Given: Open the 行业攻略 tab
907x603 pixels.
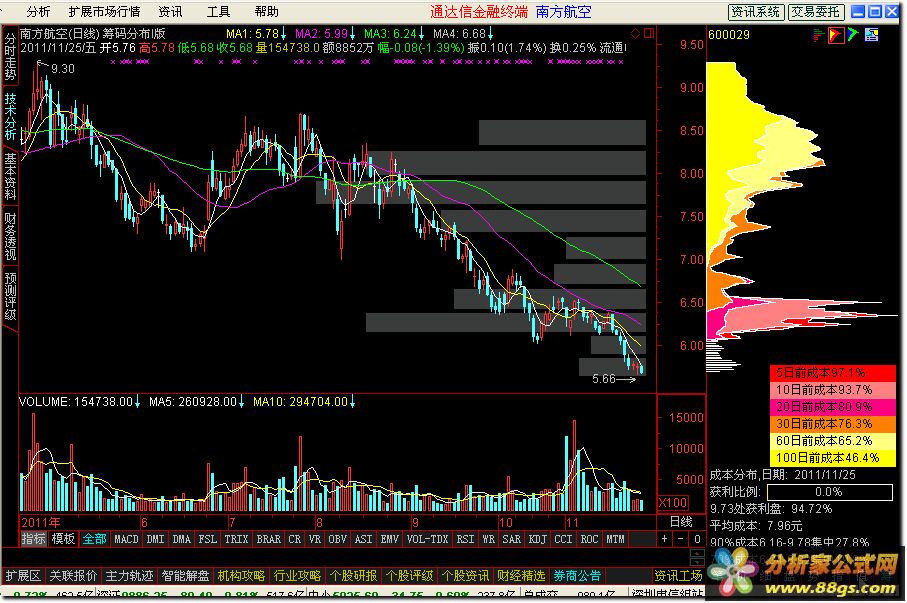Looking at the screenshot, I should 297,576.
